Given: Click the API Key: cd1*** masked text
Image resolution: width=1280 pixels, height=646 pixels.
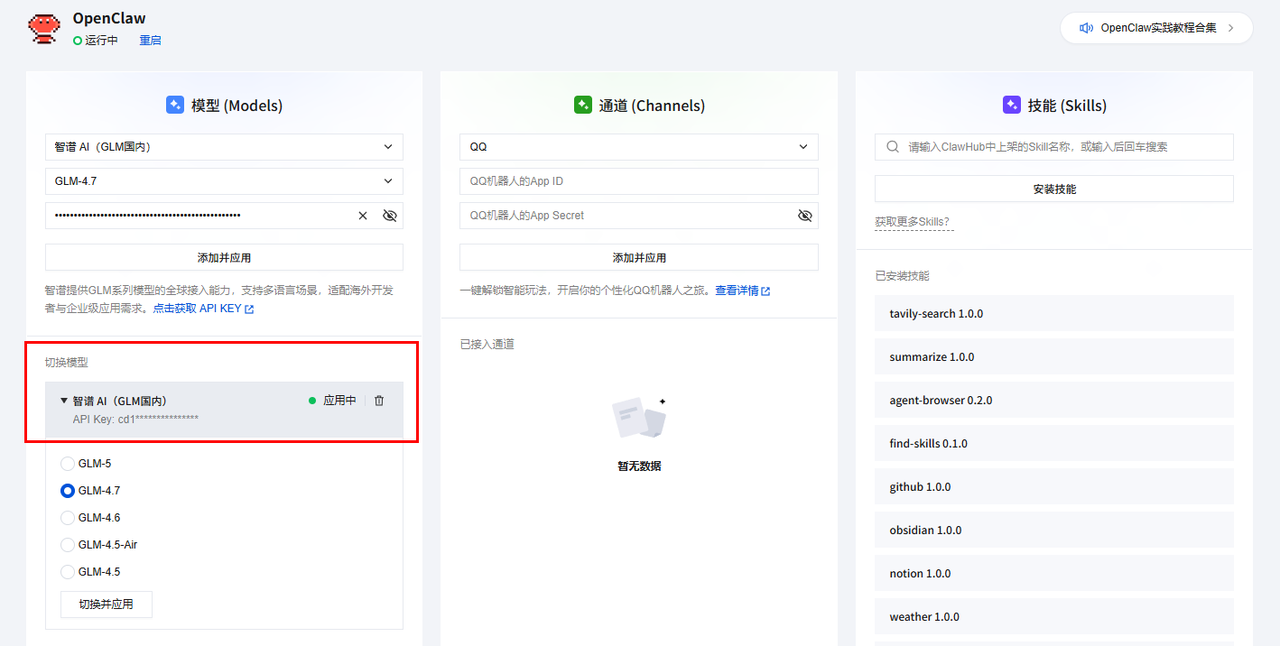Looking at the screenshot, I should click(x=135, y=418).
